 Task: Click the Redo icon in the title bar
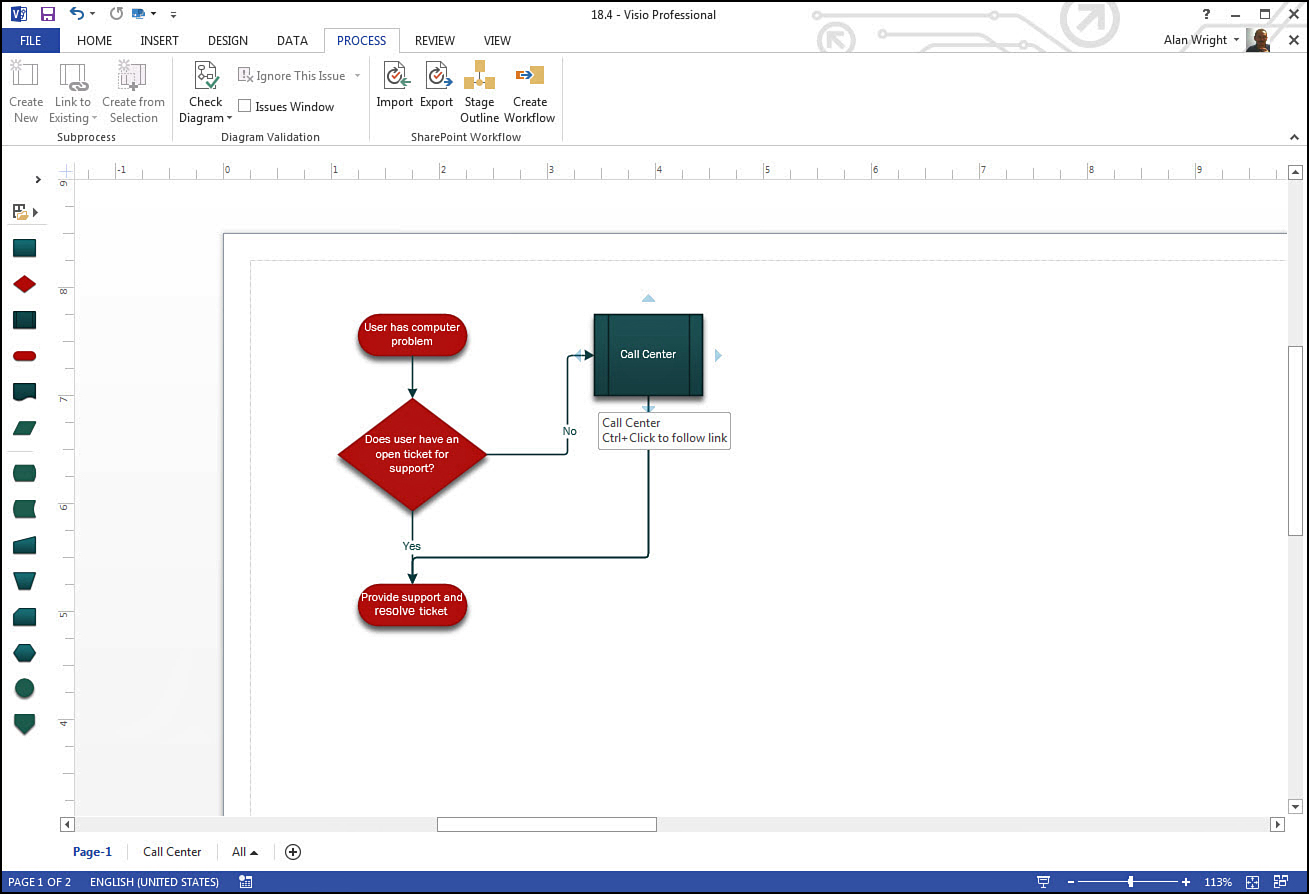point(116,14)
